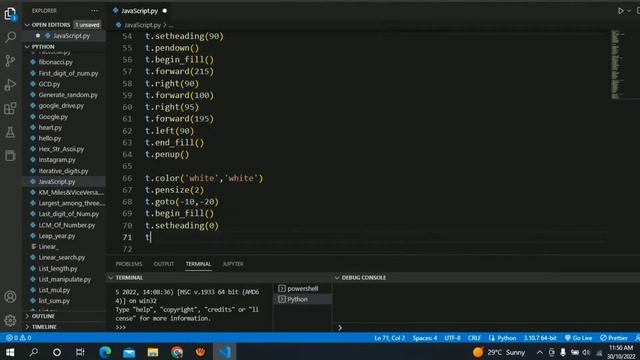
Task: Open Google Chrome from taskbar
Action: (x=177, y=352)
